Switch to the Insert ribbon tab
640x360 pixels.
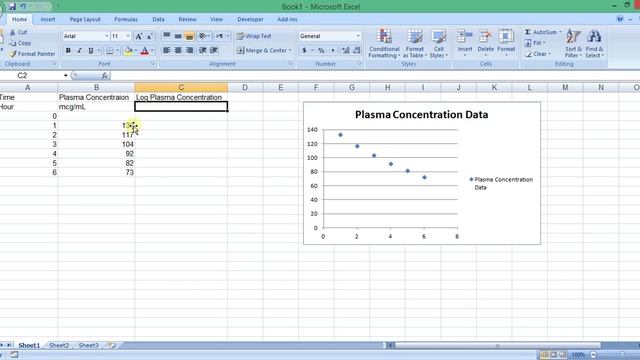coord(48,19)
